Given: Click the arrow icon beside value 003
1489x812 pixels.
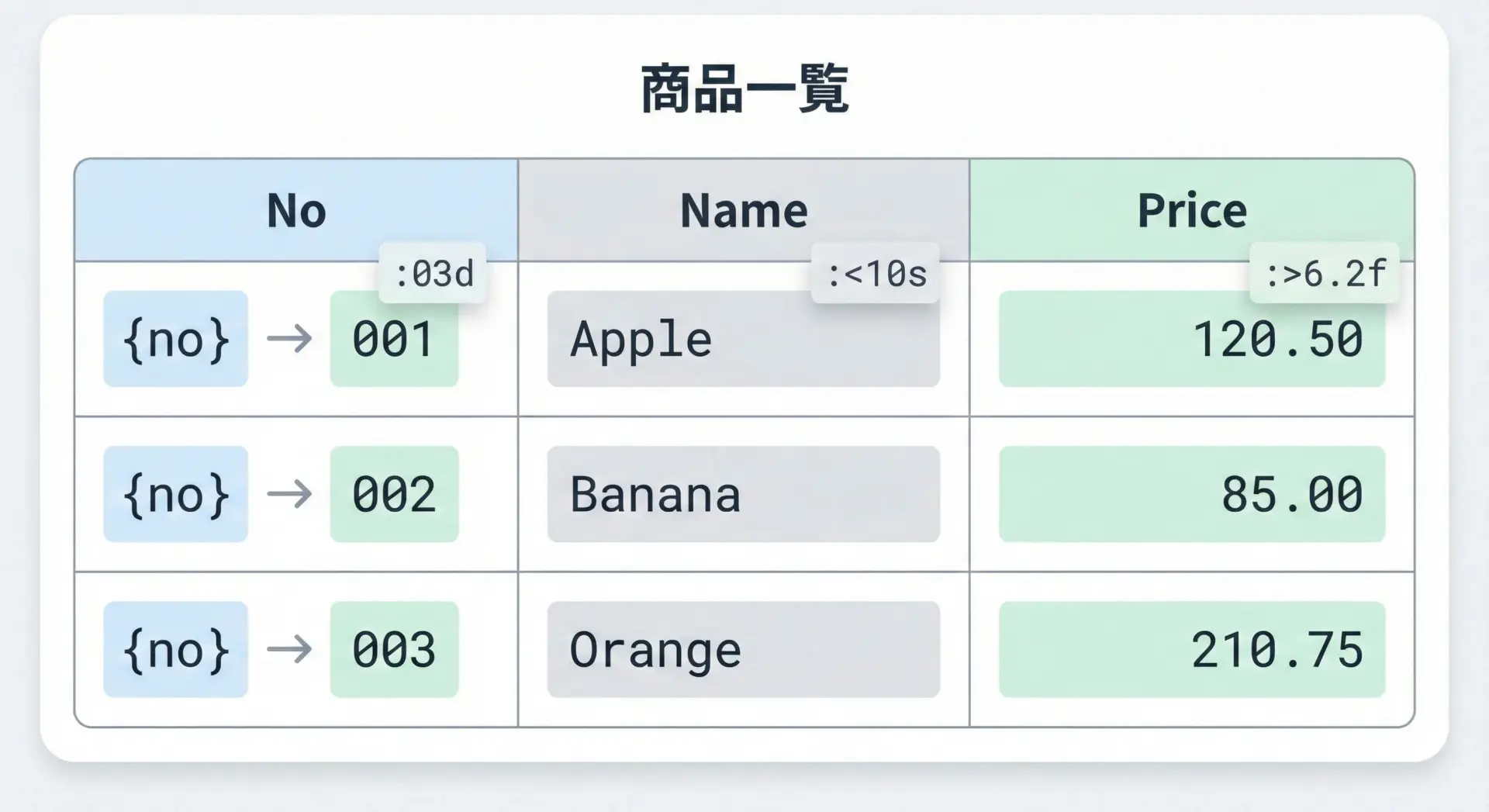Looking at the screenshot, I should click(289, 649).
